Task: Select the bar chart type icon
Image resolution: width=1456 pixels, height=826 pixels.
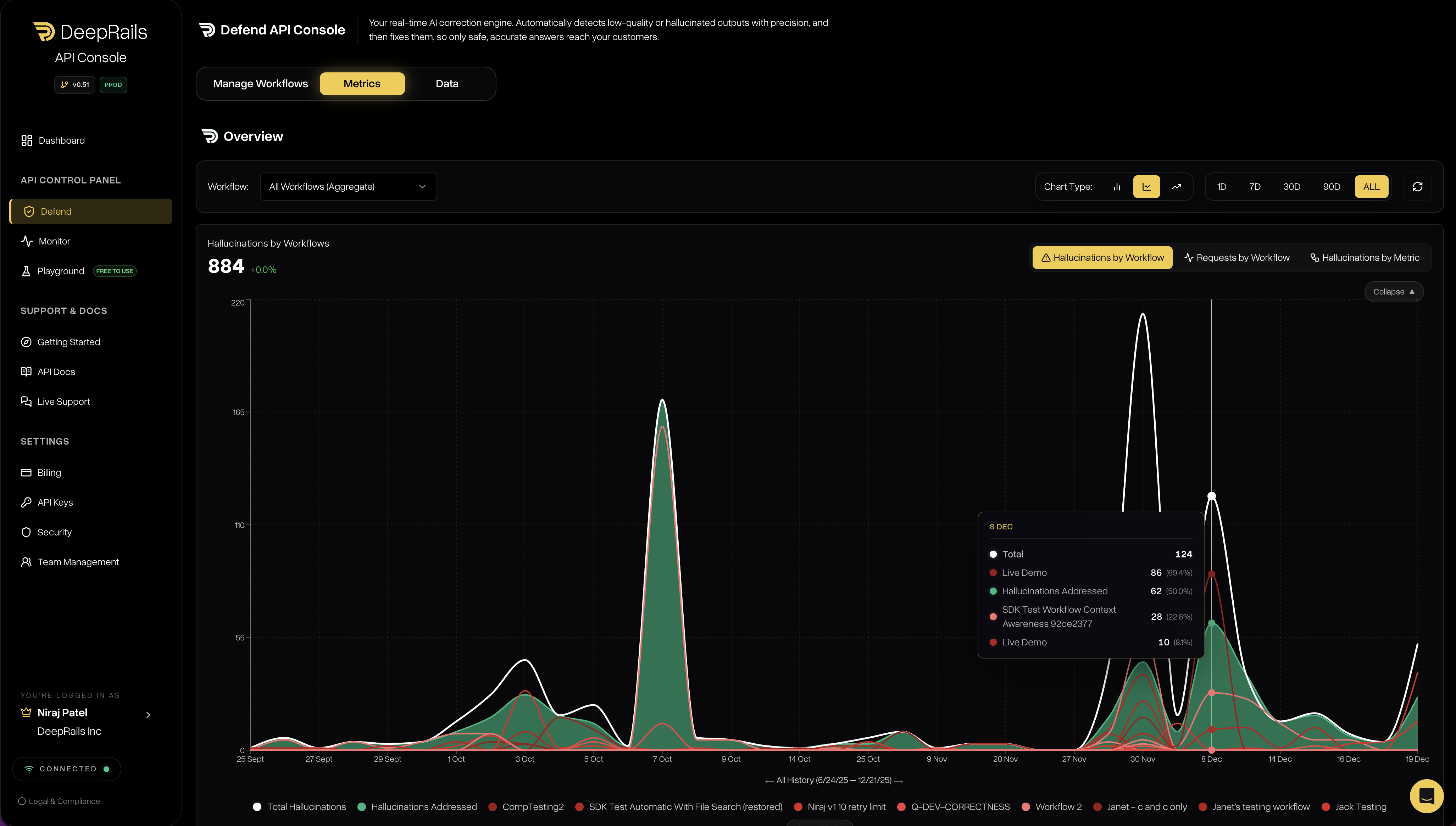Action: [1116, 187]
